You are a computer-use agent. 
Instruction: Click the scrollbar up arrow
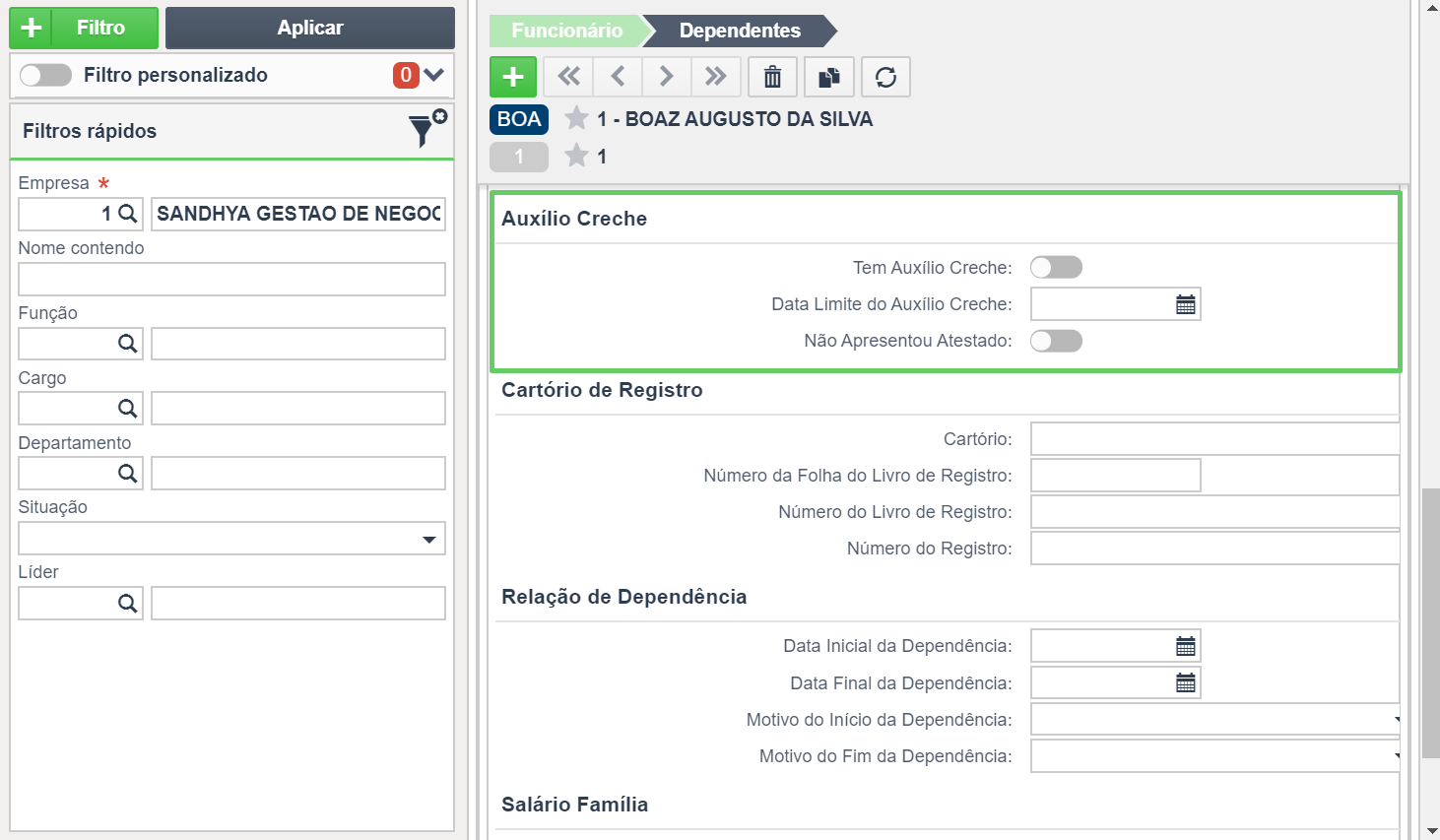pos(1430,8)
